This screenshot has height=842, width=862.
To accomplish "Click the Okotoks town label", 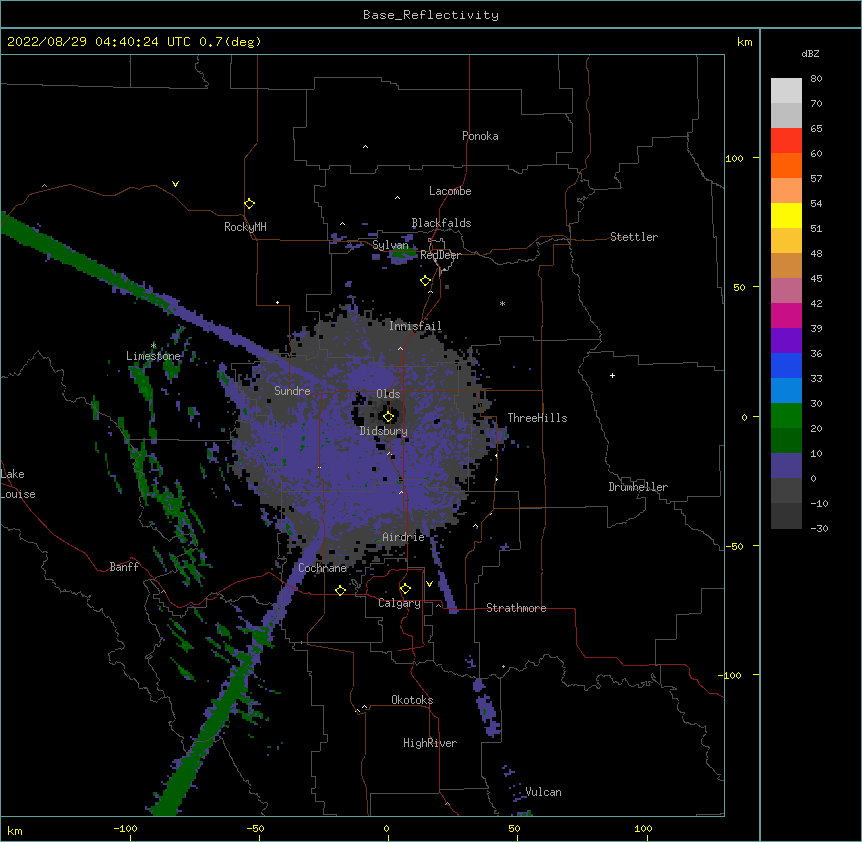I will (412, 700).
